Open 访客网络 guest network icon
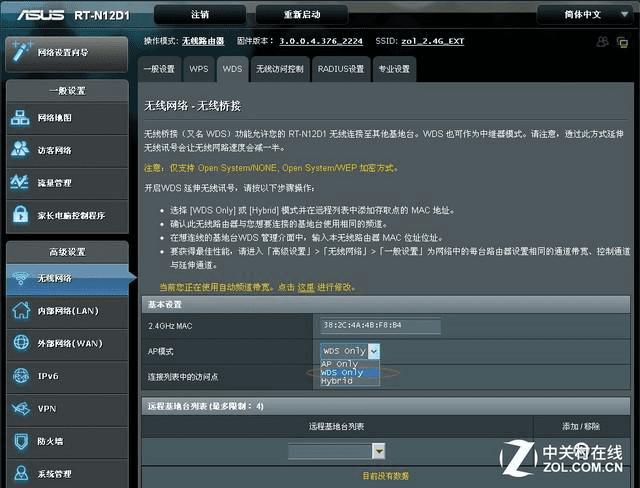Viewport: 640px width, 488px height. pos(20,149)
